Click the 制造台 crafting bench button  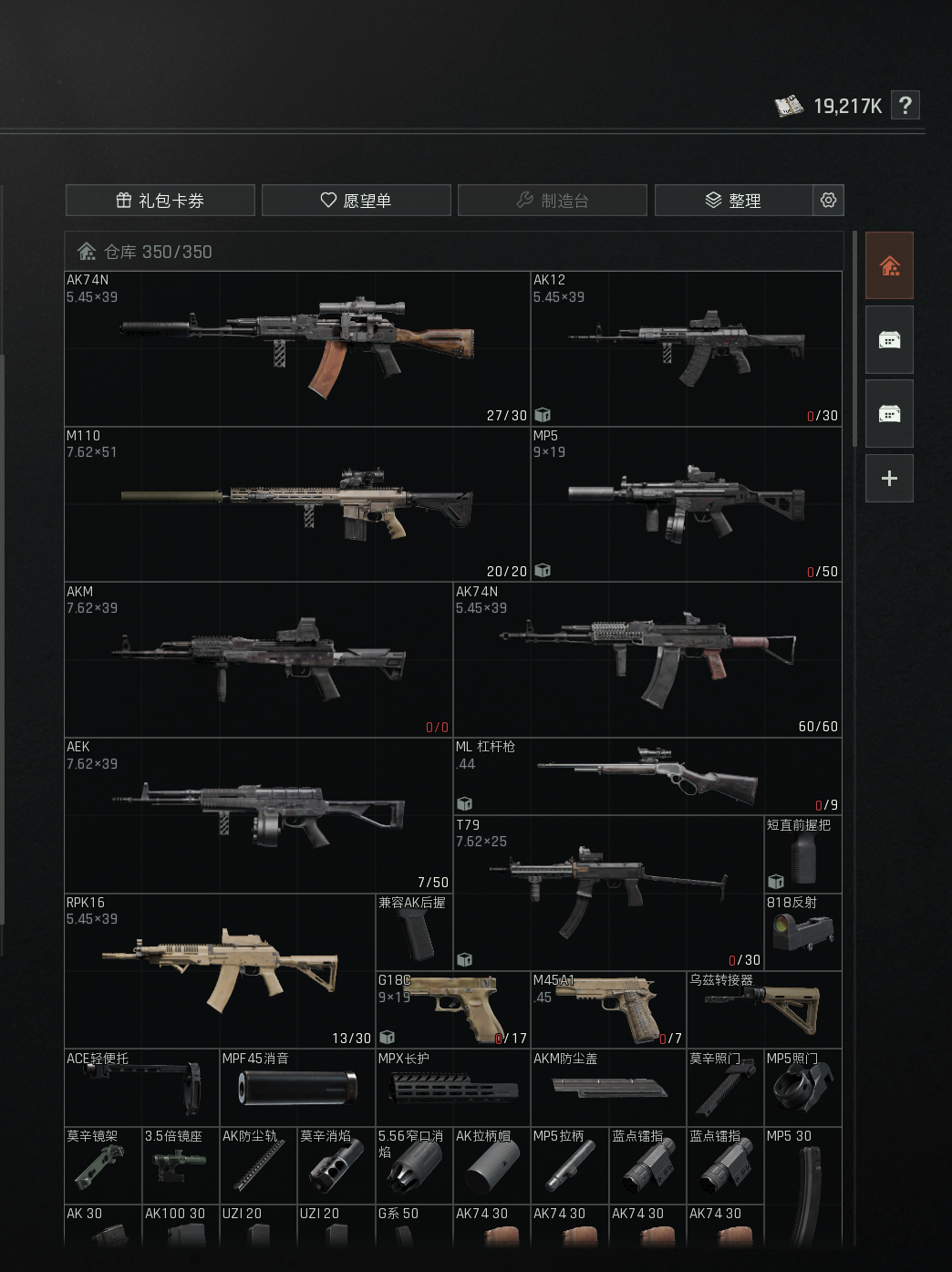click(x=553, y=200)
